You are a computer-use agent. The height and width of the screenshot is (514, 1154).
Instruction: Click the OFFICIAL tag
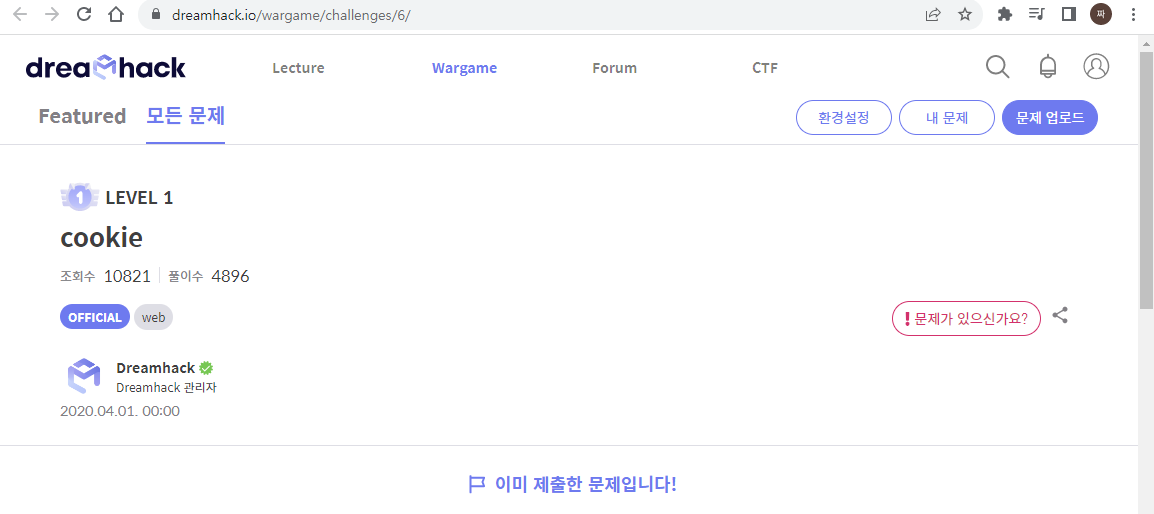(95, 317)
